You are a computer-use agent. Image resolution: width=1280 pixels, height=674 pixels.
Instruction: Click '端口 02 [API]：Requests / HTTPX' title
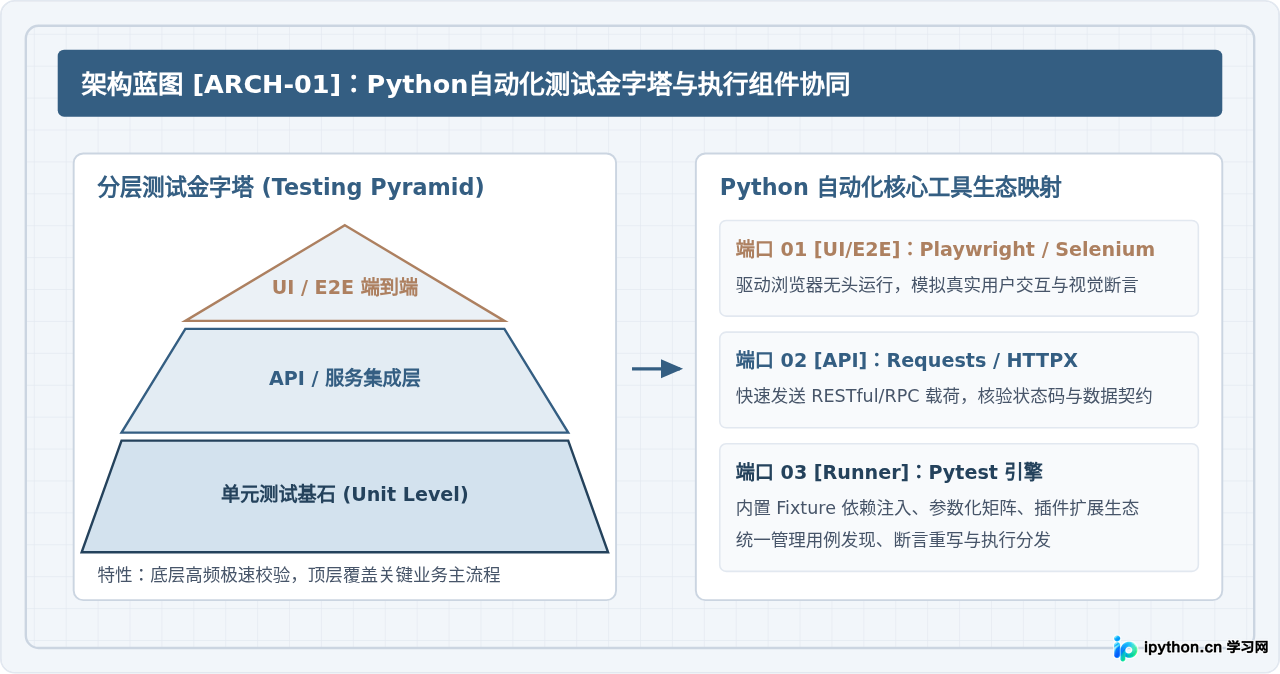pyautogui.click(x=907, y=361)
